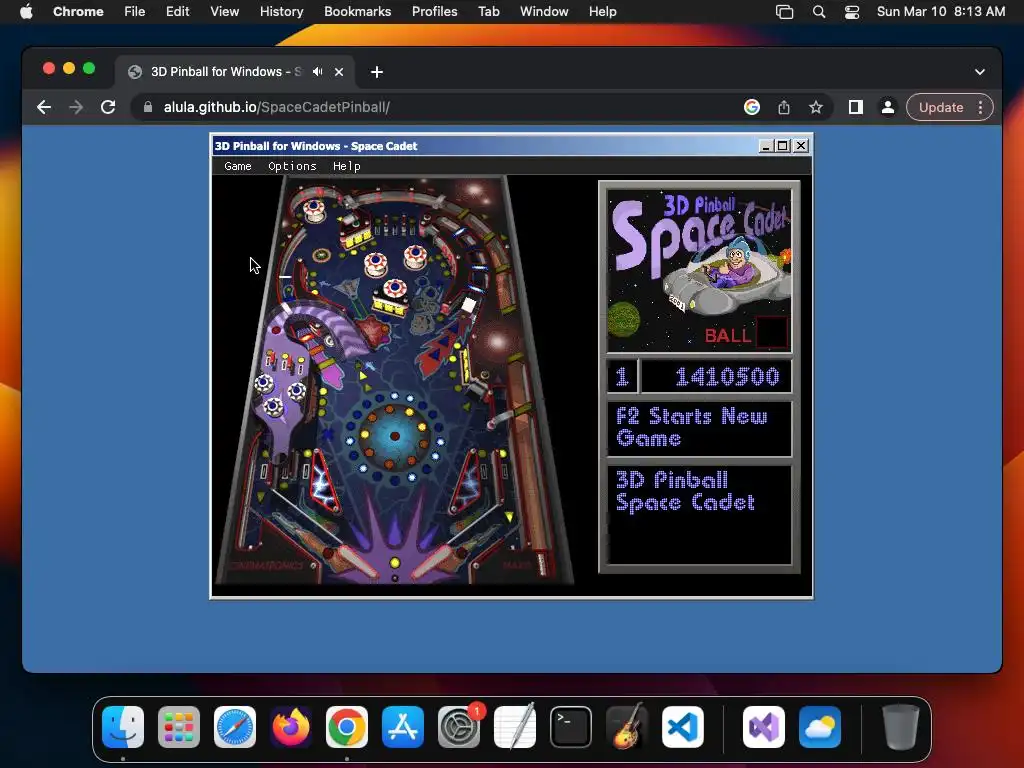Open Spotlight search in menu bar

tap(818, 12)
